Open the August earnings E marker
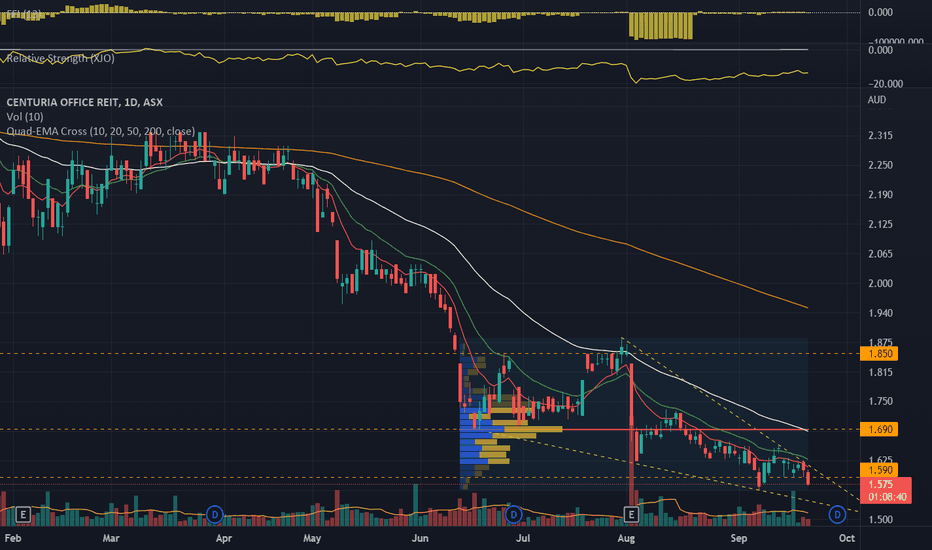Viewport: 932px width, 550px height. (x=631, y=514)
